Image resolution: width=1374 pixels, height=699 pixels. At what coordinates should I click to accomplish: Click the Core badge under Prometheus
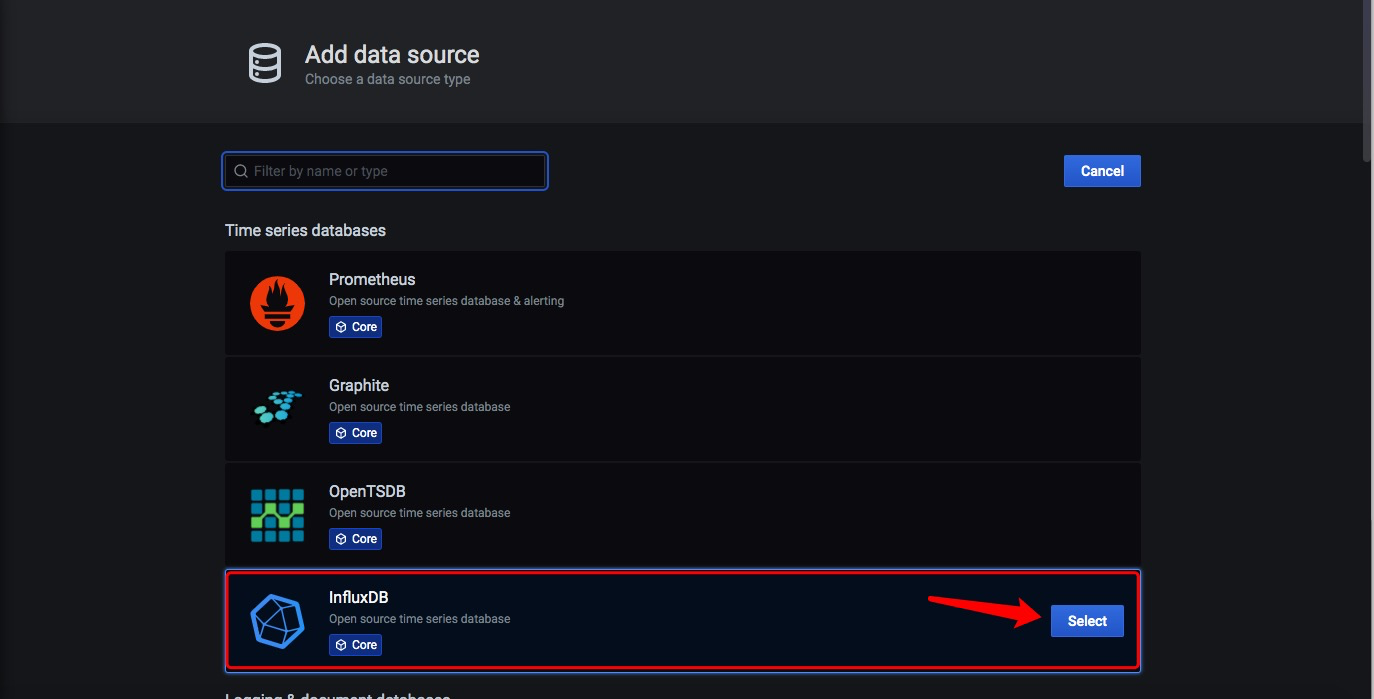(x=355, y=327)
